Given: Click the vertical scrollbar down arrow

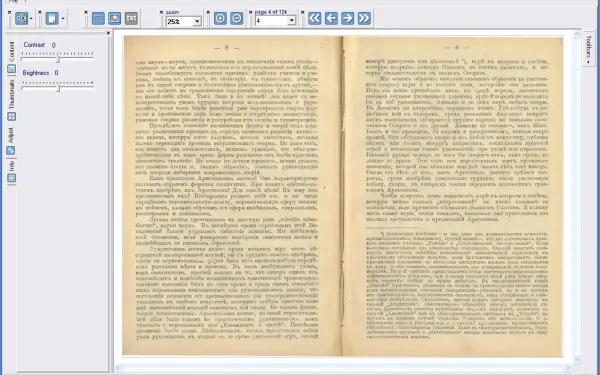Looking at the screenshot, I should (x=577, y=359).
